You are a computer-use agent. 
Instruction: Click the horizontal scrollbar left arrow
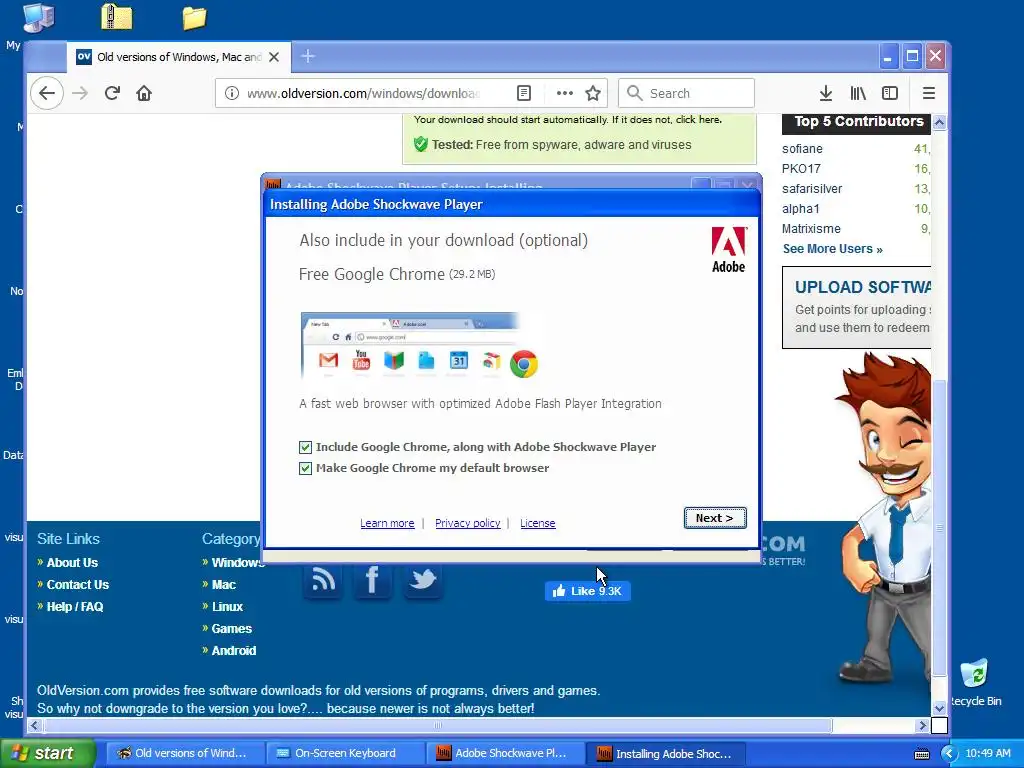[x=35, y=725]
